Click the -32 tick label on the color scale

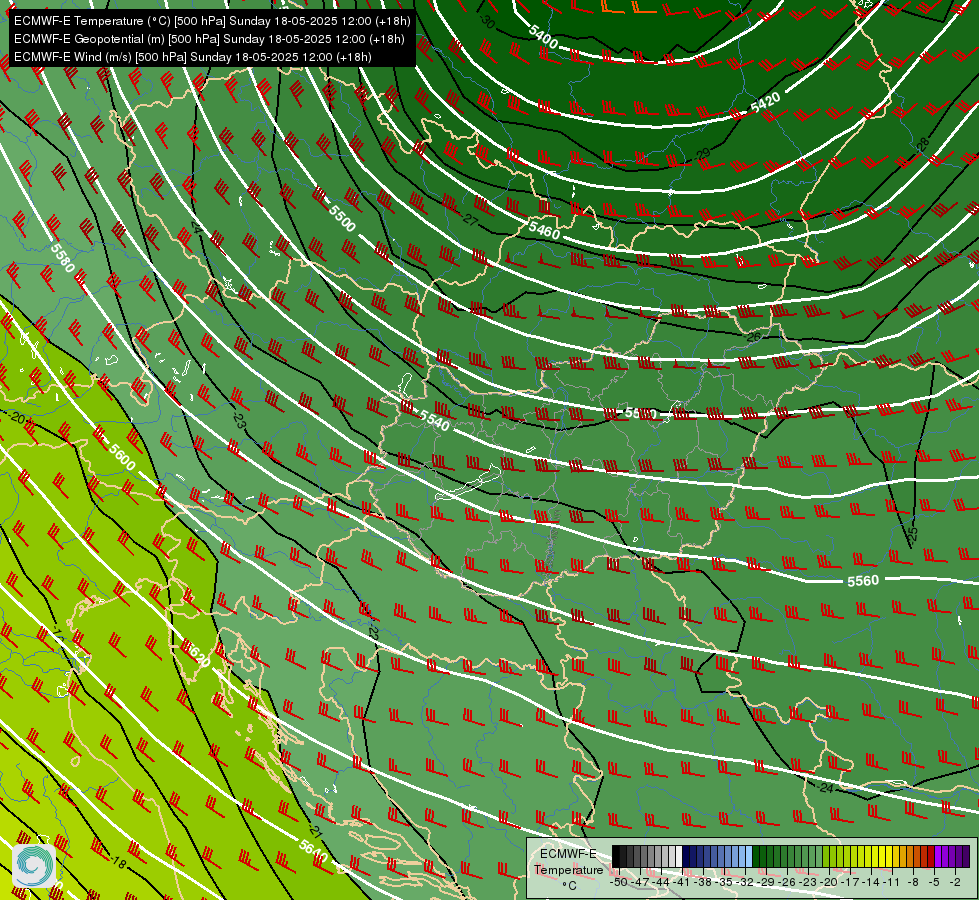pyautogui.click(x=745, y=882)
